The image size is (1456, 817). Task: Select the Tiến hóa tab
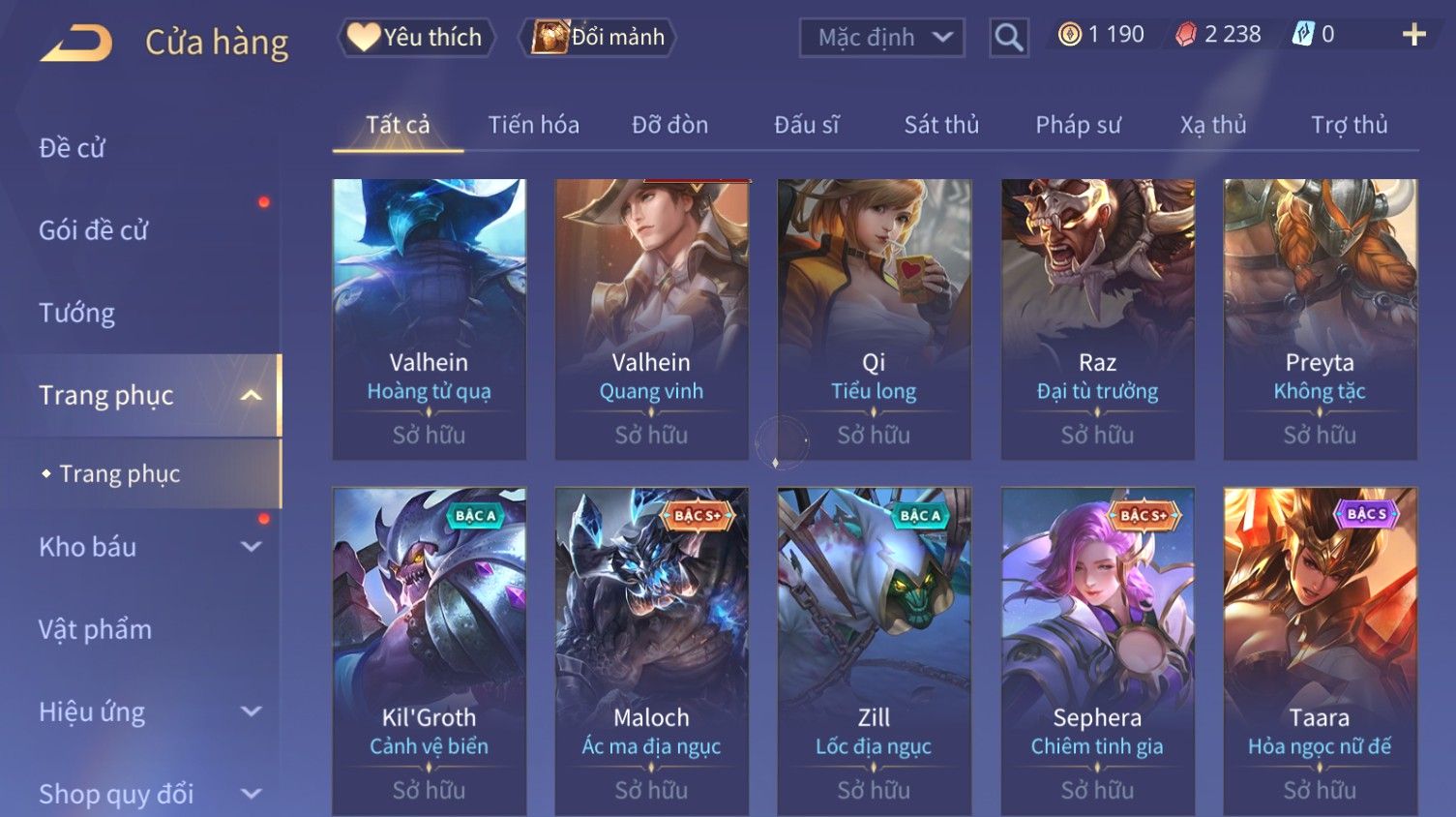click(533, 125)
